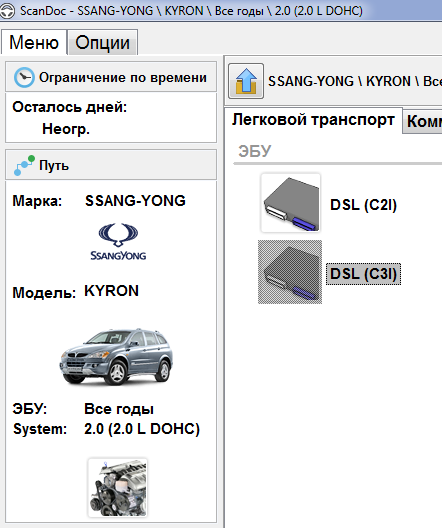Click the Все годы value text
The height and width of the screenshot is (528, 442).
point(119,409)
